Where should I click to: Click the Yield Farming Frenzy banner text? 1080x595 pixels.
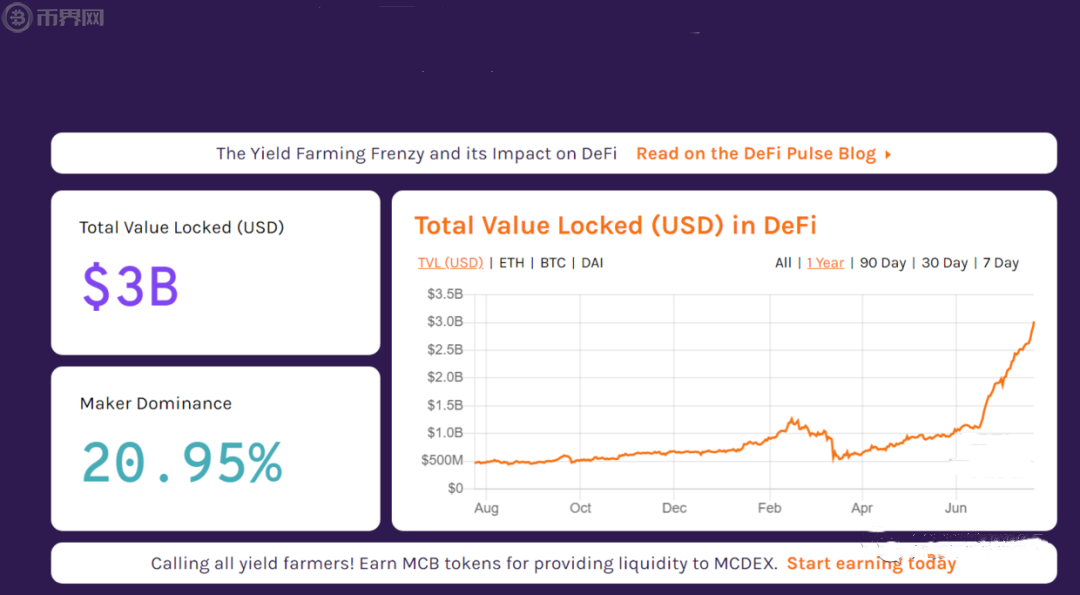[416, 154]
